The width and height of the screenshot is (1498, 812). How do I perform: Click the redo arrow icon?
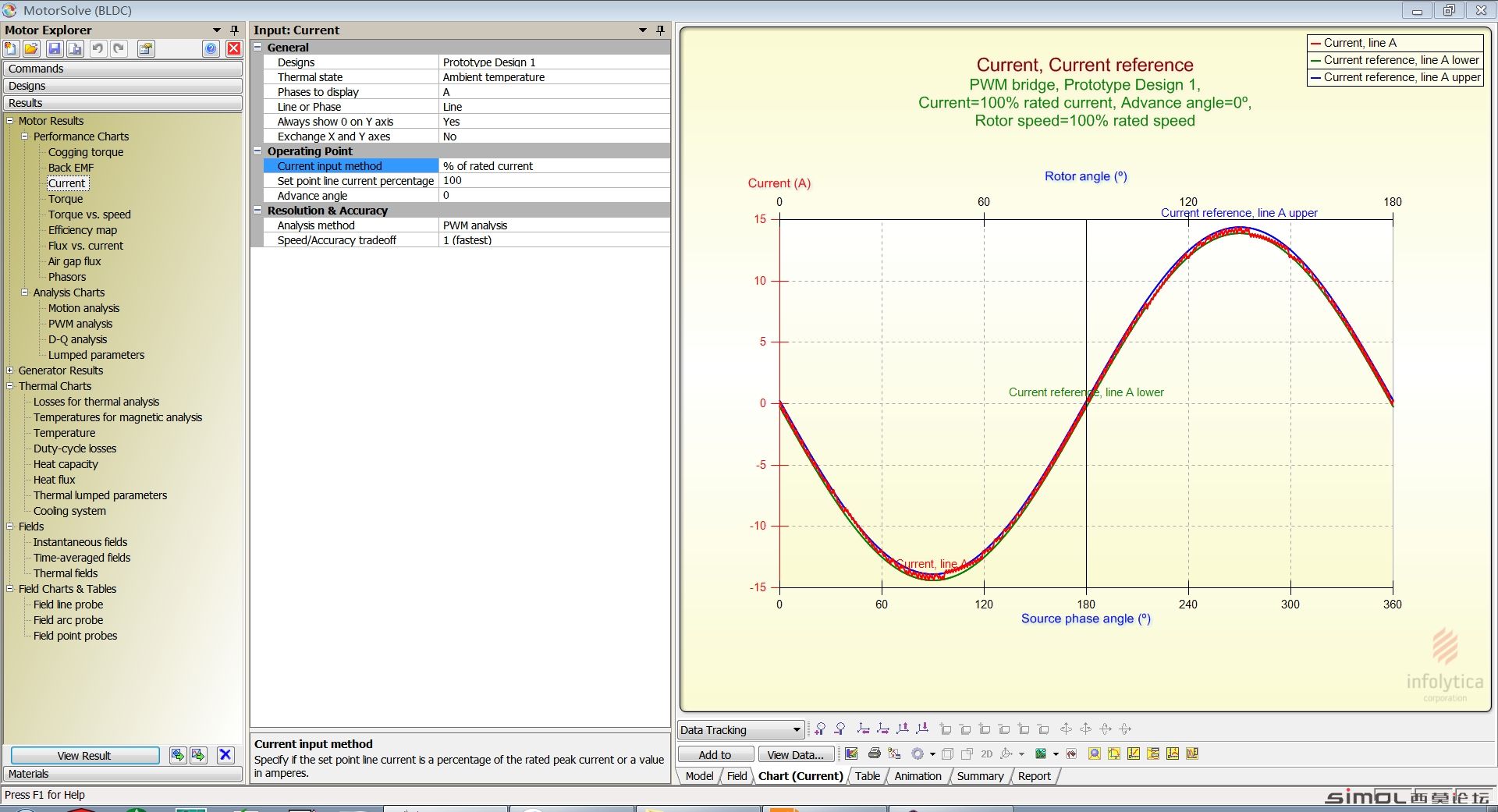pyautogui.click(x=119, y=49)
